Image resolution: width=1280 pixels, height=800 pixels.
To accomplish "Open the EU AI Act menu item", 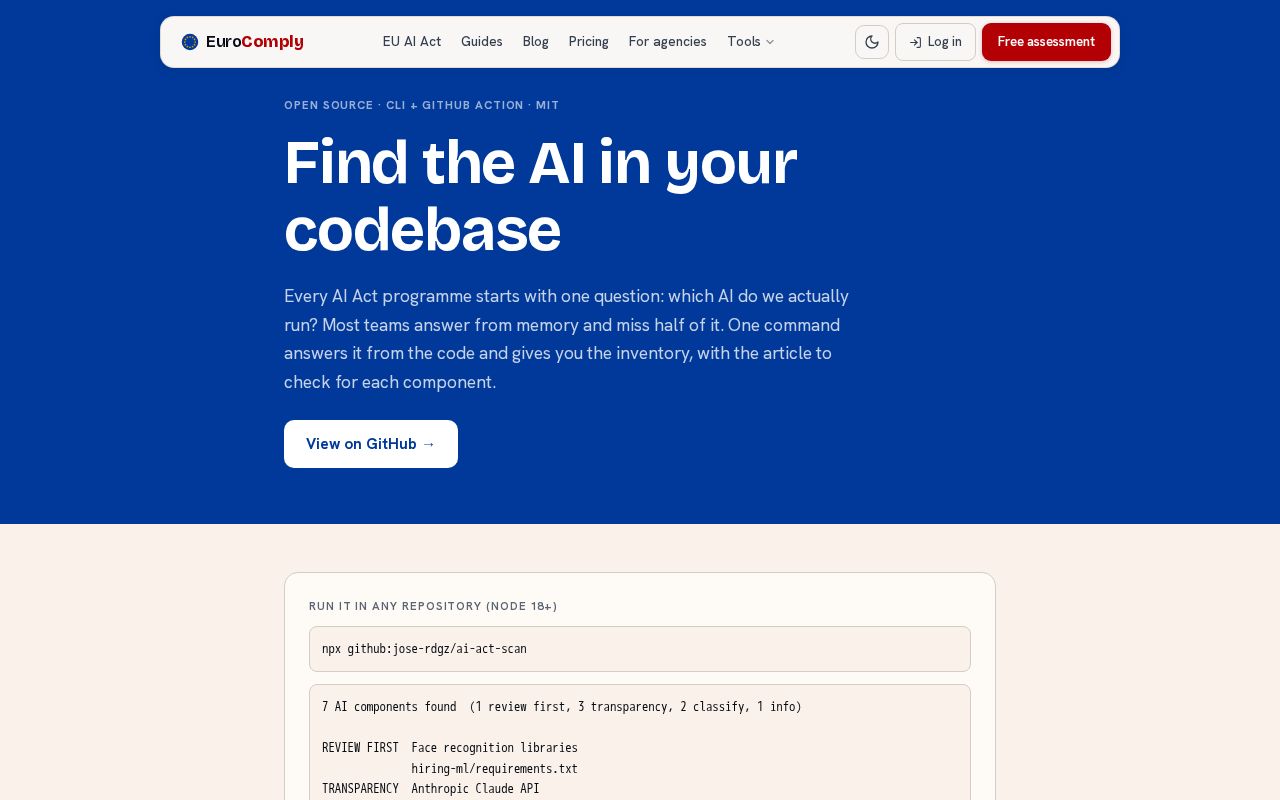I will click(x=412, y=42).
